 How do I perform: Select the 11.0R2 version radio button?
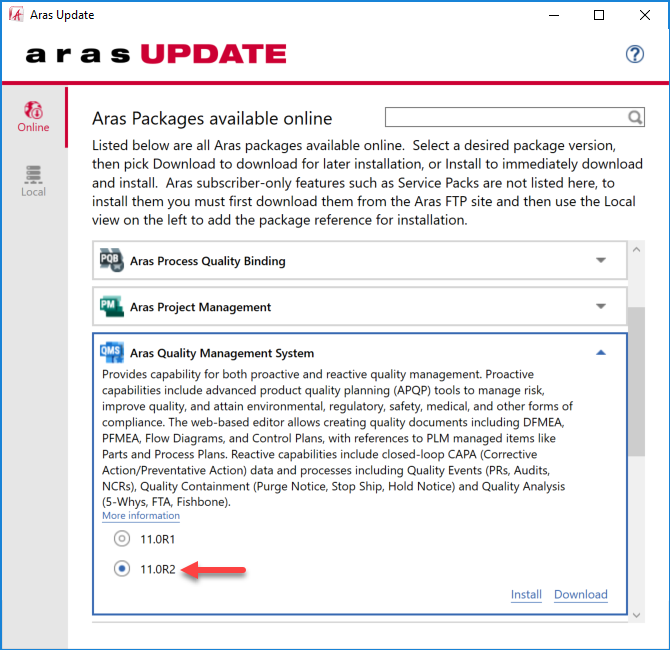click(122, 569)
